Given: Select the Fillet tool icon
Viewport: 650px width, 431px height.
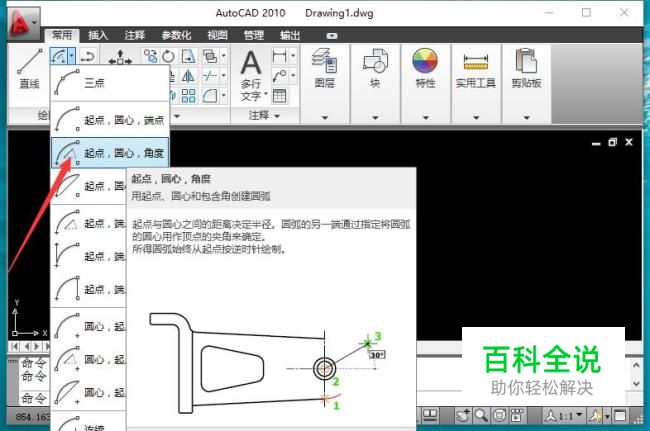Looking at the screenshot, I should click(210, 96).
